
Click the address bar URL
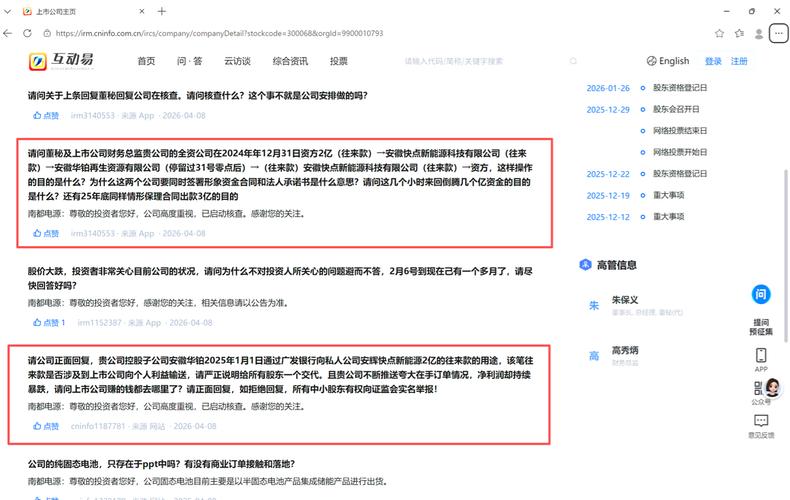click(x=219, y=33)
